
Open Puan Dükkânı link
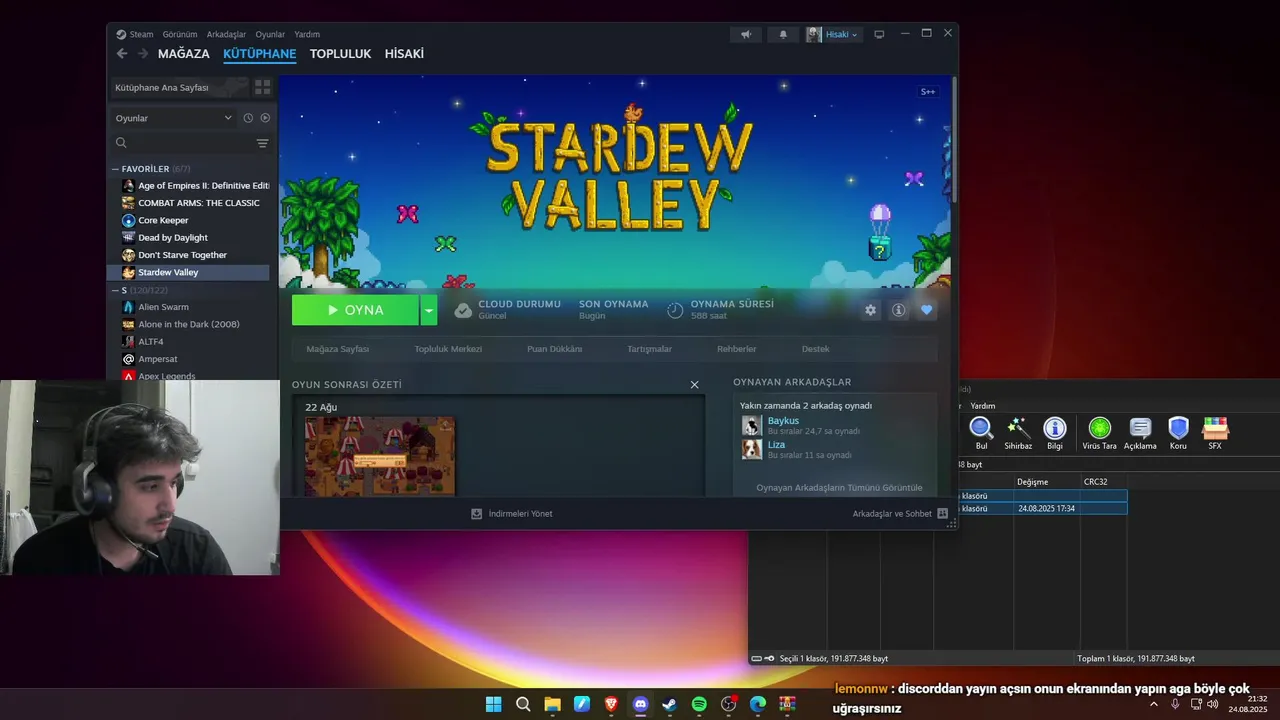point(554,349)
